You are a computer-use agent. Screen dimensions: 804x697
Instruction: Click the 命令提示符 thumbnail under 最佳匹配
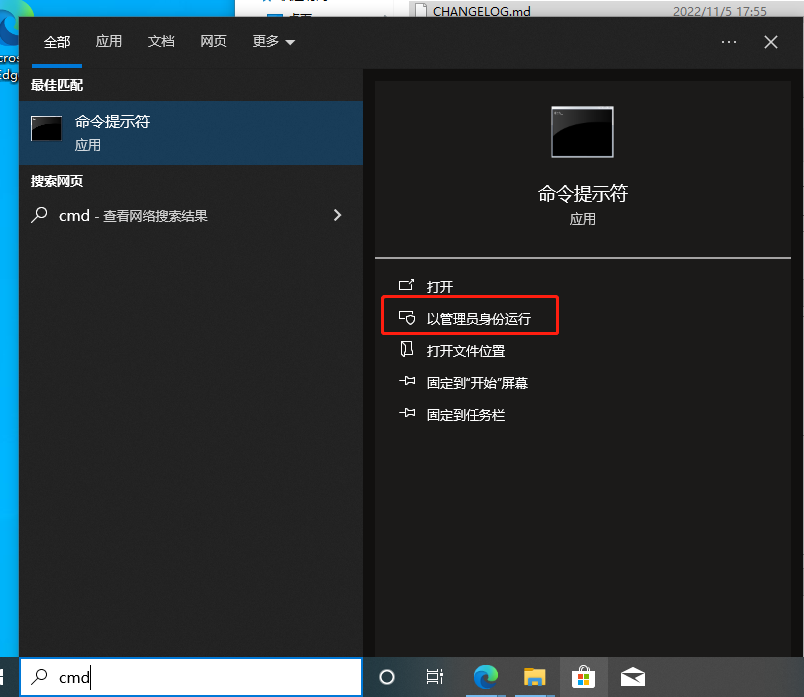46,128
